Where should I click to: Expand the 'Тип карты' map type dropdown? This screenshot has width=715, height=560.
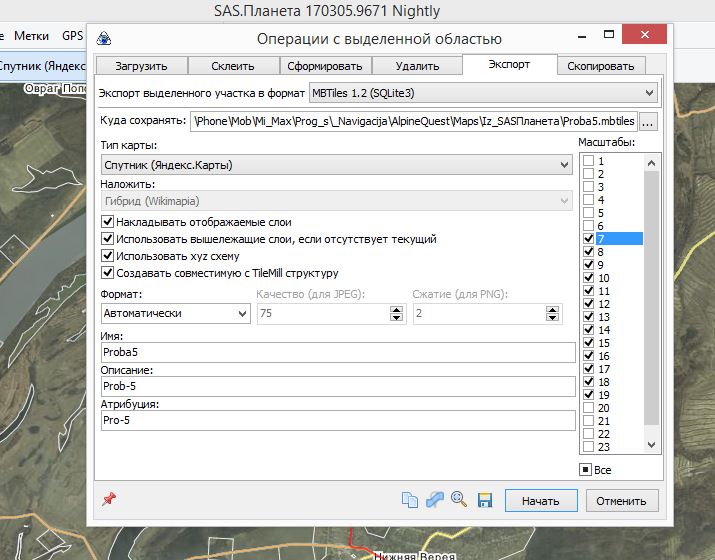tap(337, 165)
